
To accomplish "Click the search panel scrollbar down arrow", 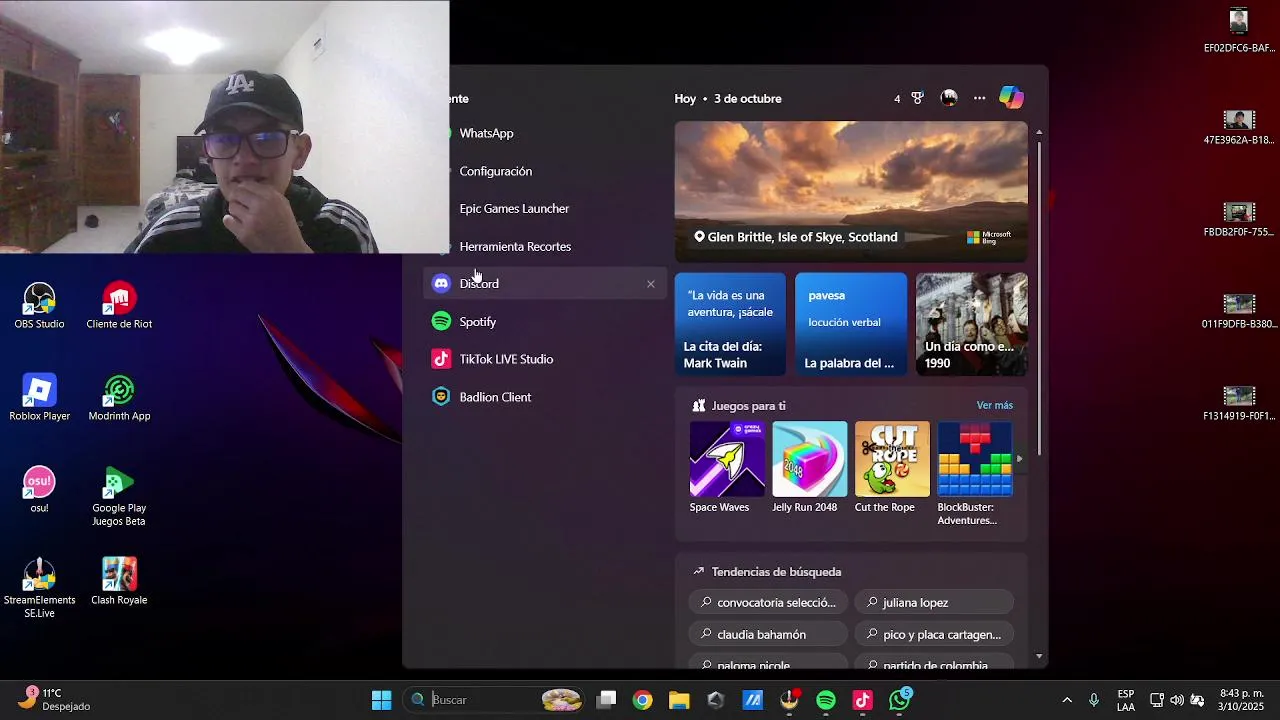I will click(1039, 657).
